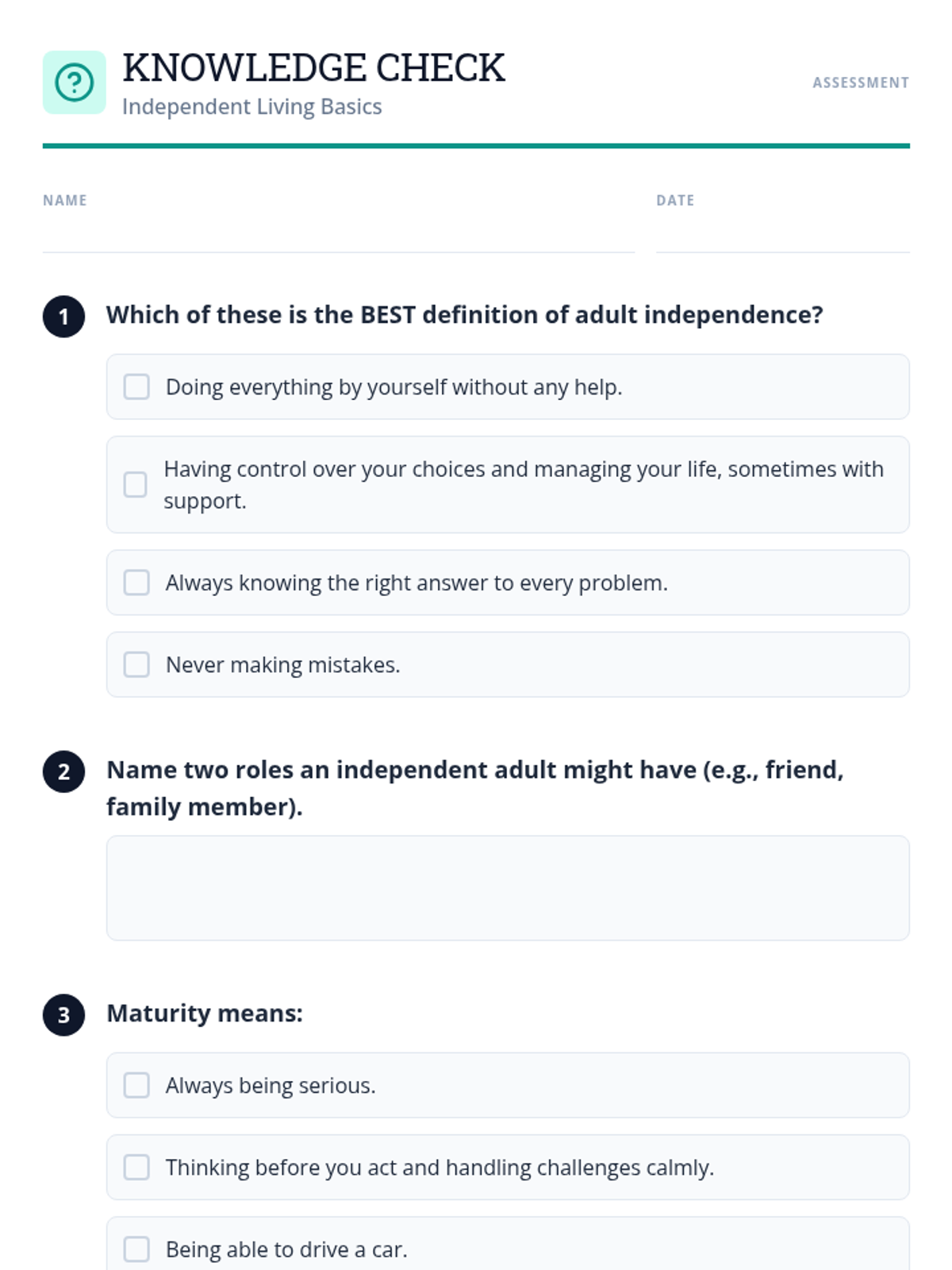Click the ASSESSMENT label in the header

coord(861,83)
